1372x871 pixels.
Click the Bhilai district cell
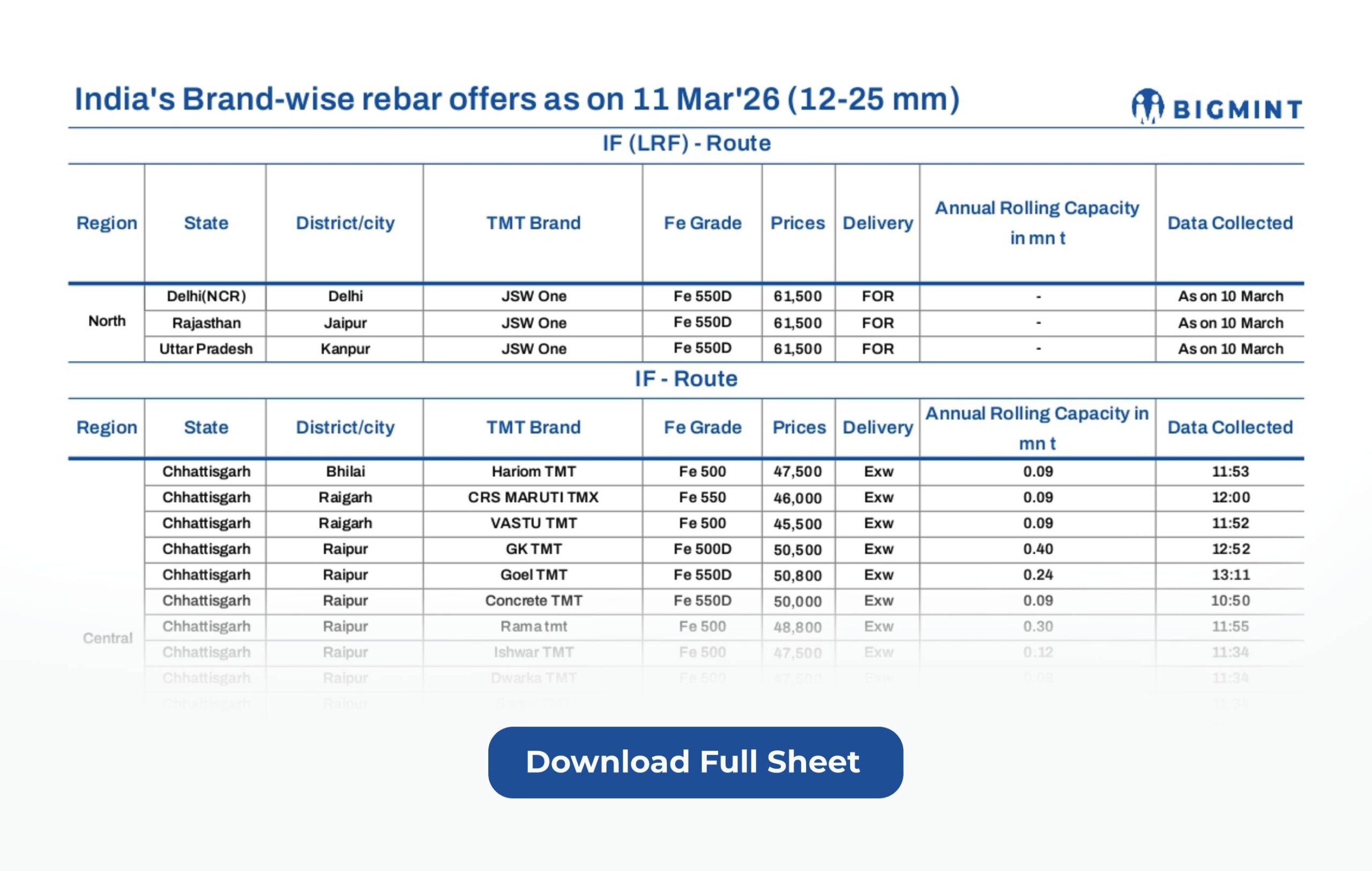(x=345, y=472)
